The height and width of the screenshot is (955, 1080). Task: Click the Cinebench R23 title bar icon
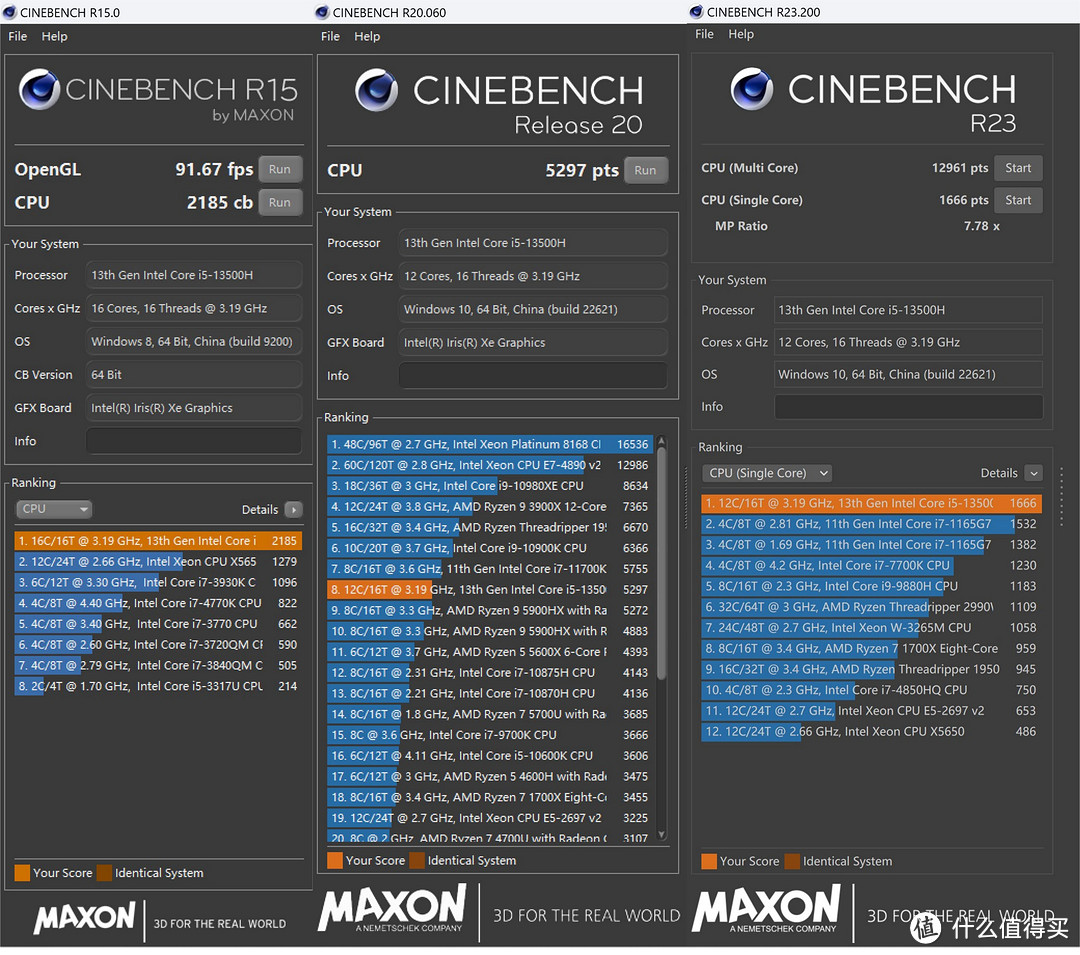pyautogui.click(x=696, y=12)
